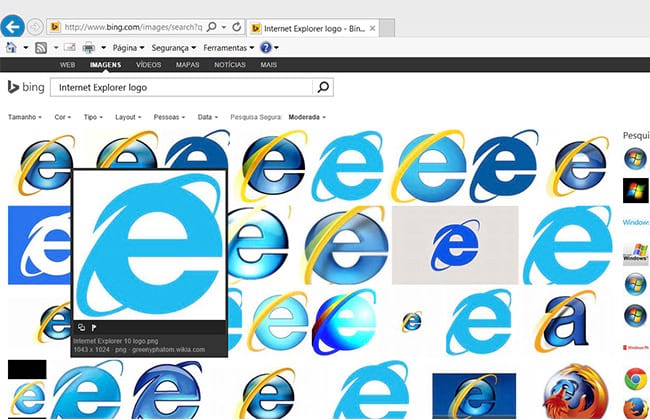Open the tiny IE logo thumbnail

[x=412, y=321]
